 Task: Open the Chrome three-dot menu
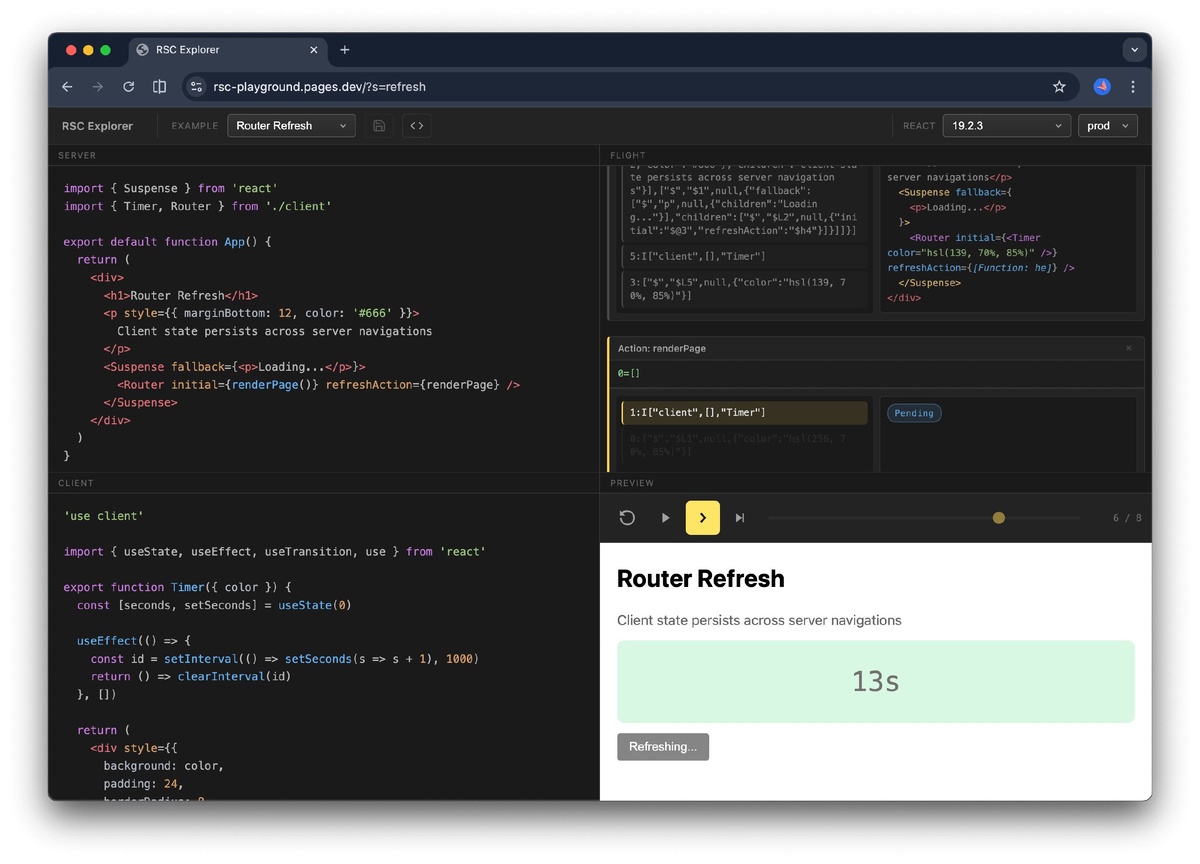pyautogui.click(x=1133, y=87)
